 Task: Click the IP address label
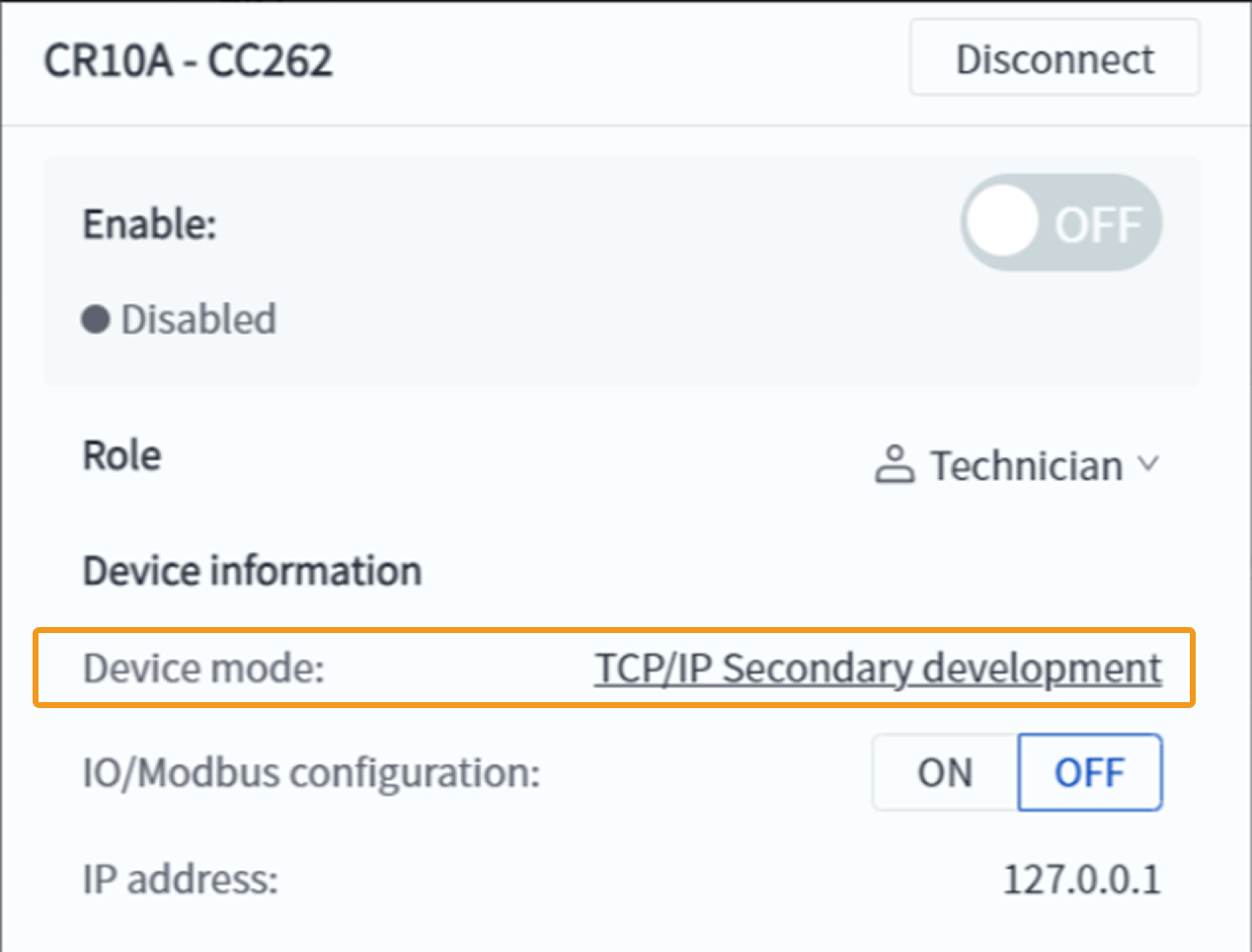click(180, 878)
